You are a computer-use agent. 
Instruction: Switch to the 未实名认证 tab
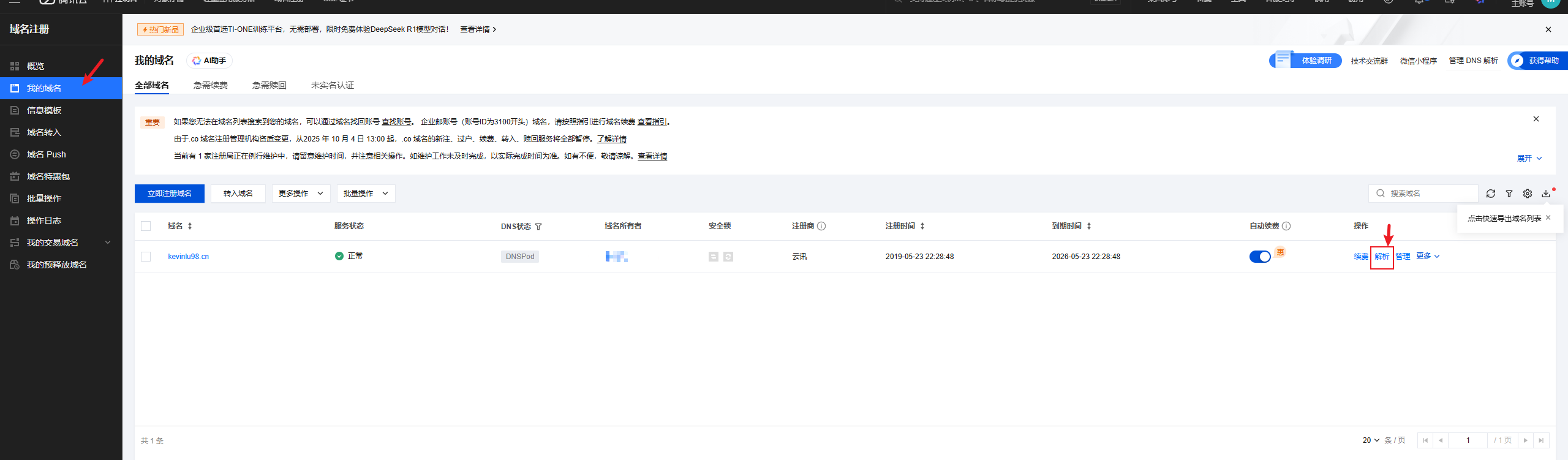(x=333, y=85)
